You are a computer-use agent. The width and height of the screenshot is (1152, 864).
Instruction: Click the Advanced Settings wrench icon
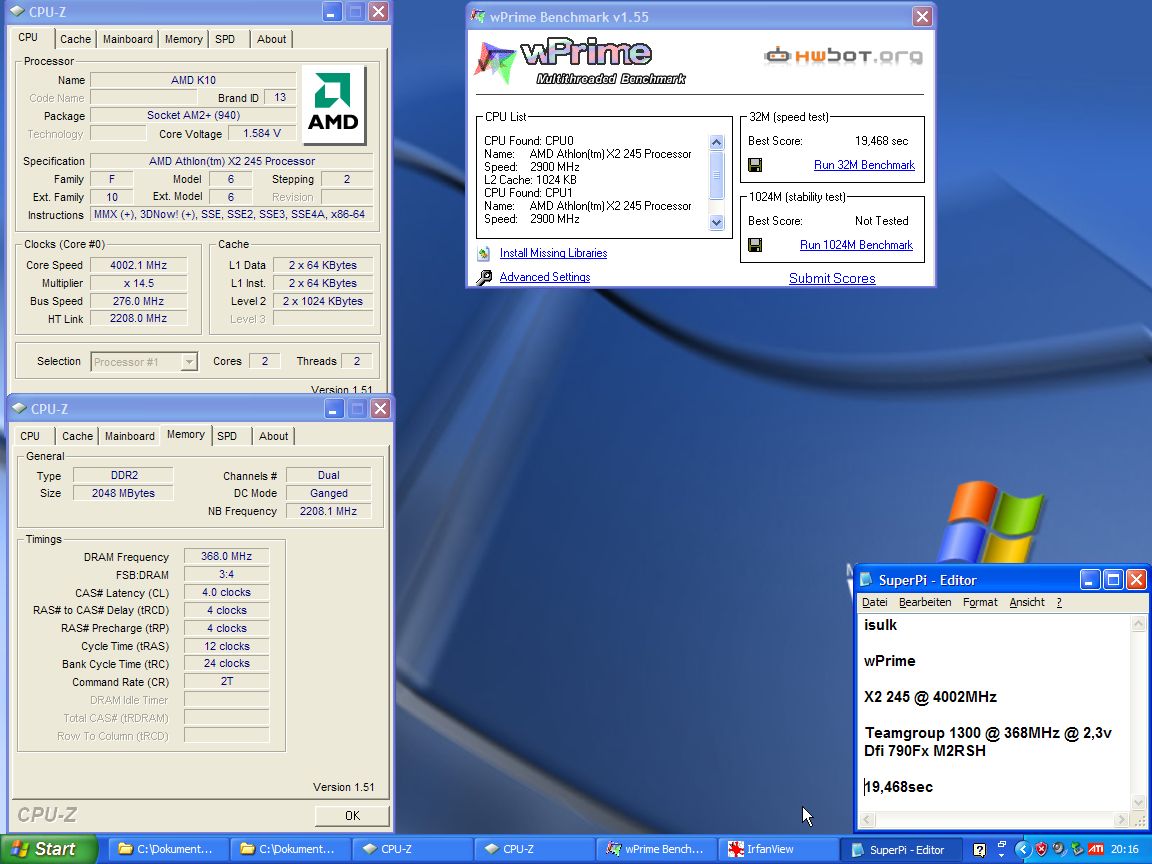click(x=484, y=277)
